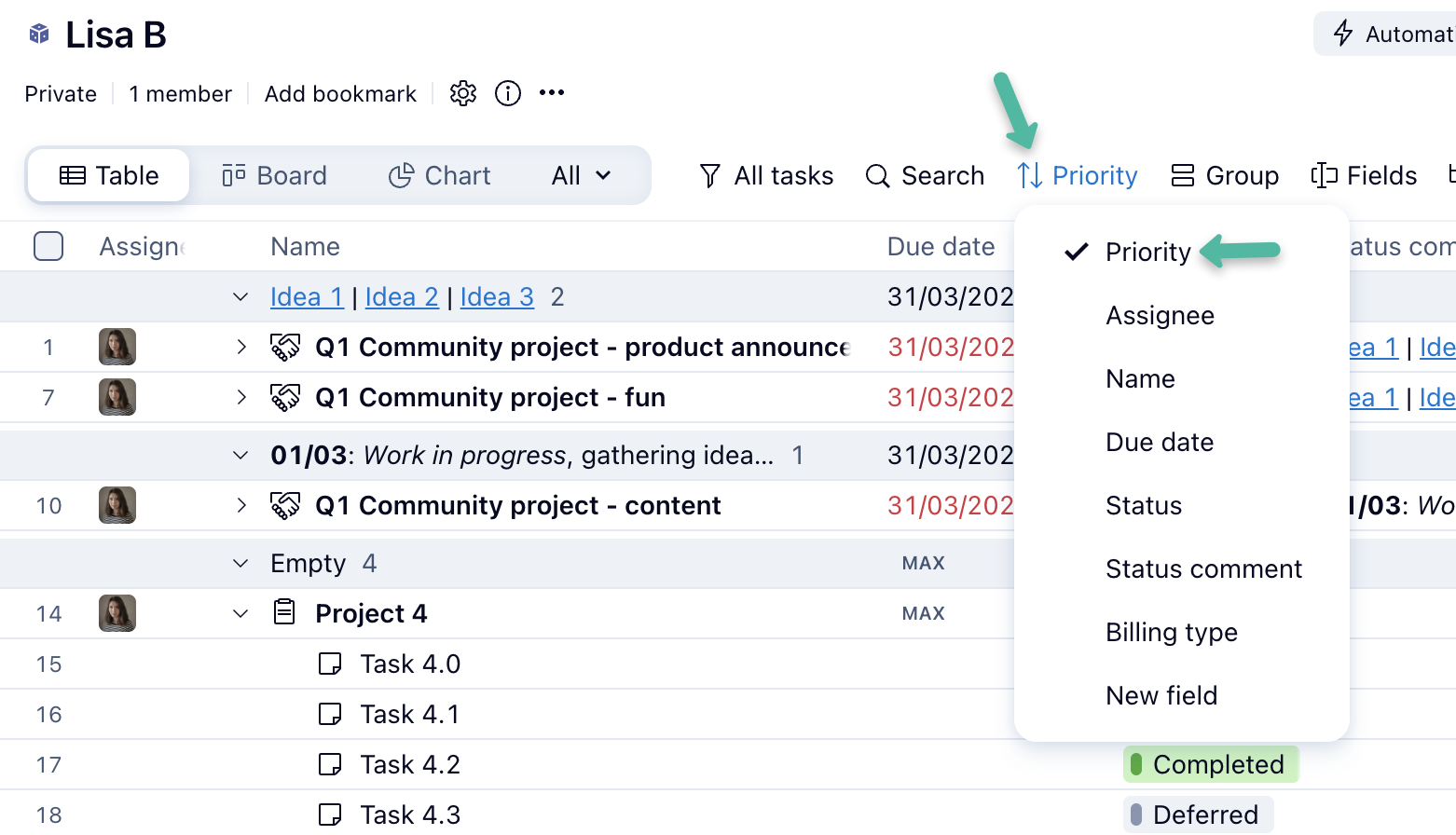Sort by Due date in dropdown
Screen dimensions: 1456x835
click(x=1159, y=443)
